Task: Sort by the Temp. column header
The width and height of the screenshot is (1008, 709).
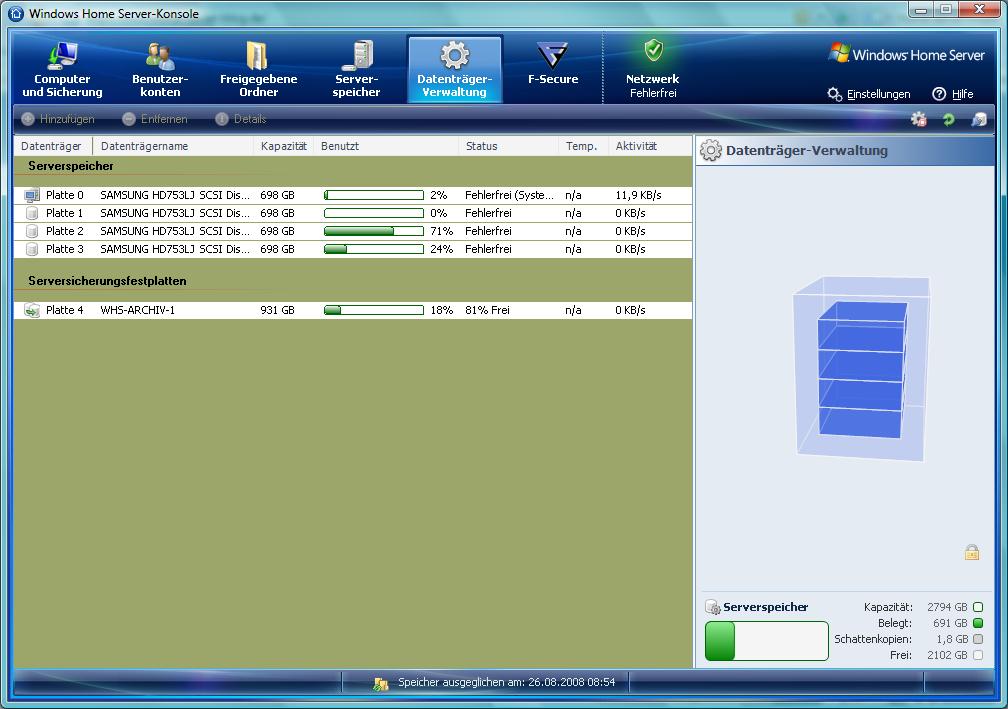Action: tap(583, 146)
